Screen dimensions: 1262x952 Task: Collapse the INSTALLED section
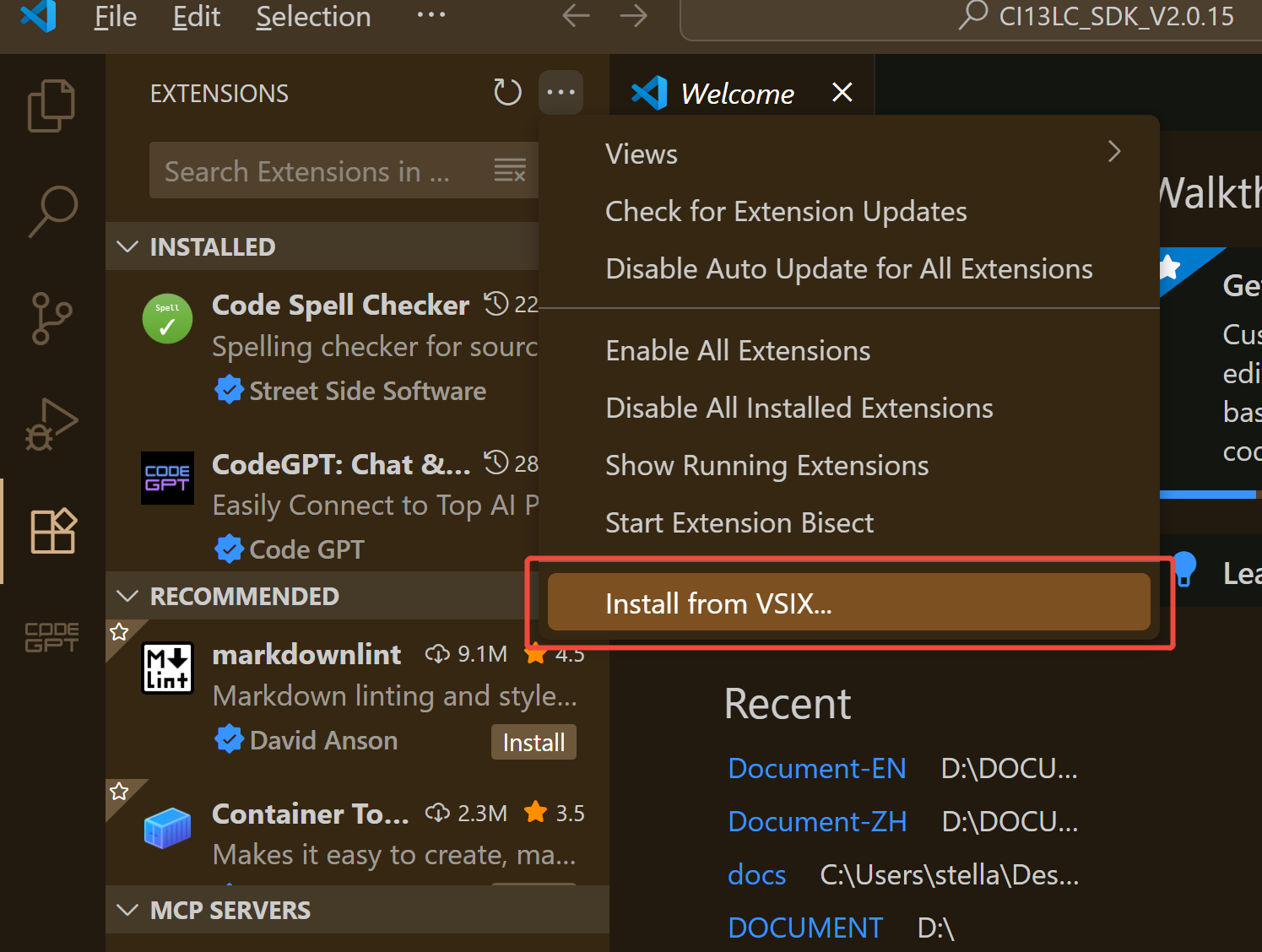128,246
